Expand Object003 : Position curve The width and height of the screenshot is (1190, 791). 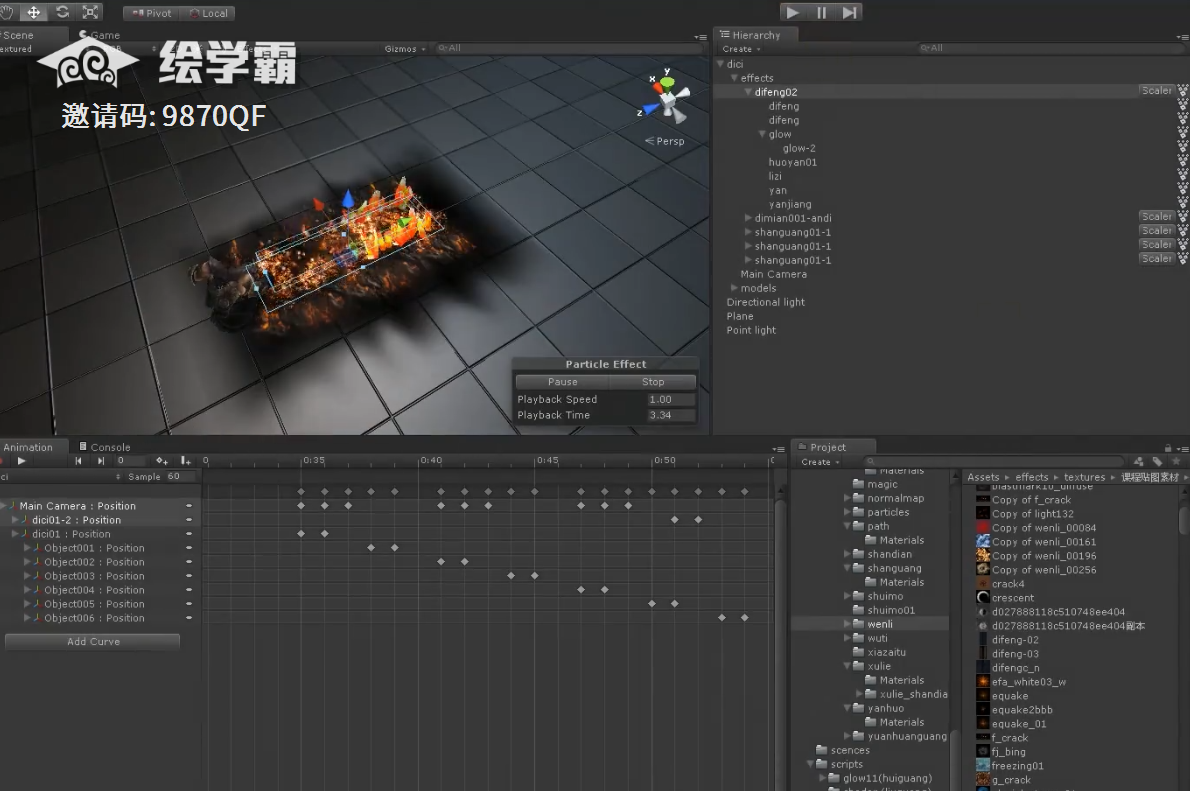tap(27, 576)
